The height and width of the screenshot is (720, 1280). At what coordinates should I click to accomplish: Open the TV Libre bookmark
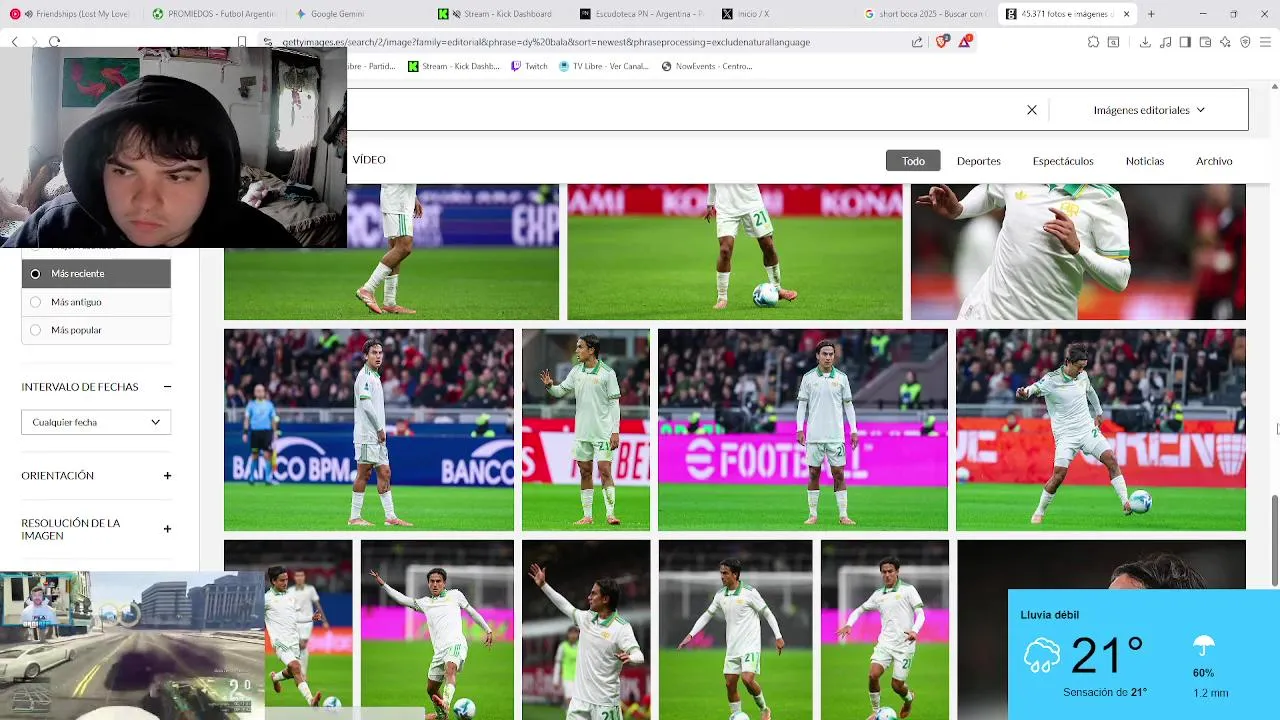click(x=604, y=66)
